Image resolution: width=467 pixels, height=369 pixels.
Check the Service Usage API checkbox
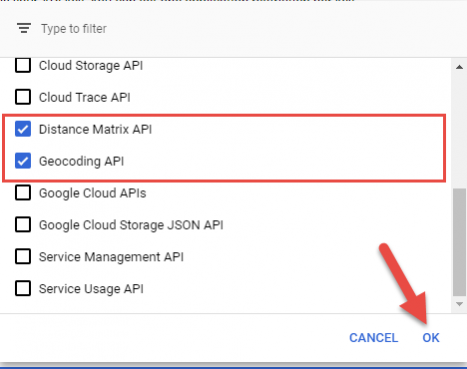pyautogui.click(x=23, y=288)
